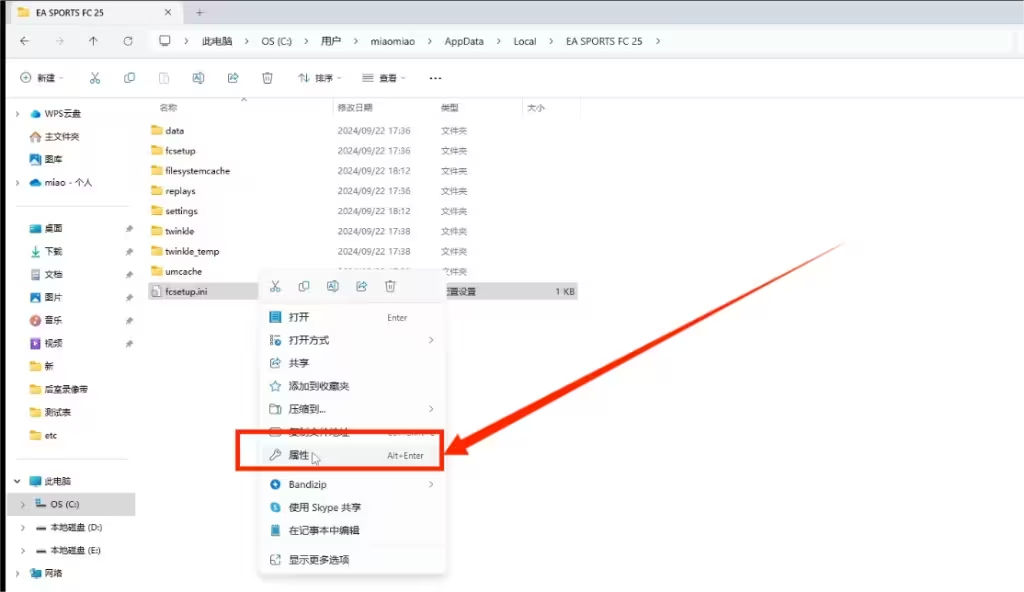Expand 打开方式 submenu
The height and width of the screenshot is (592, 1024).
[x=352, y=340]
